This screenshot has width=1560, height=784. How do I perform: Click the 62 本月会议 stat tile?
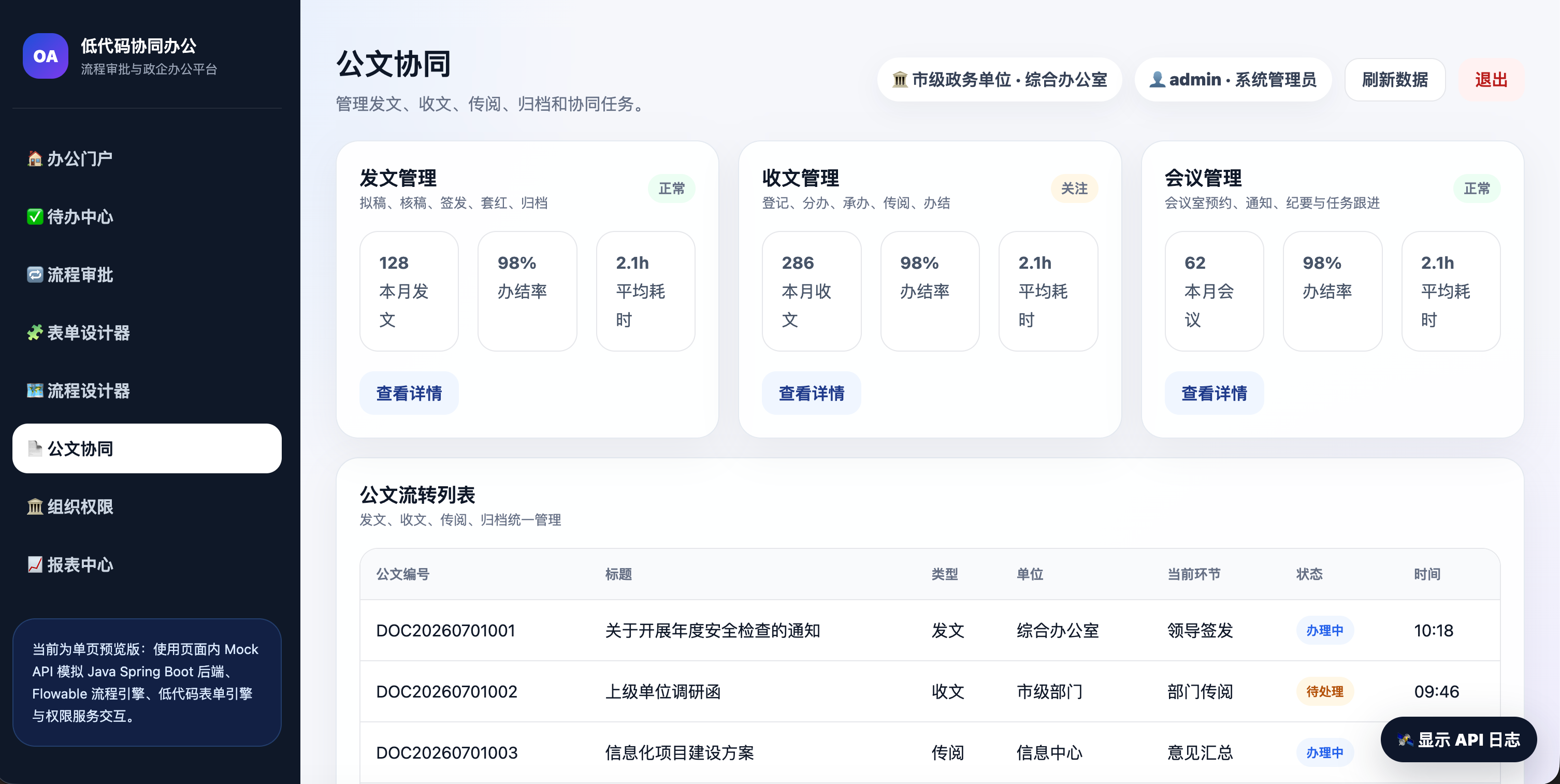pos(1214,291)
